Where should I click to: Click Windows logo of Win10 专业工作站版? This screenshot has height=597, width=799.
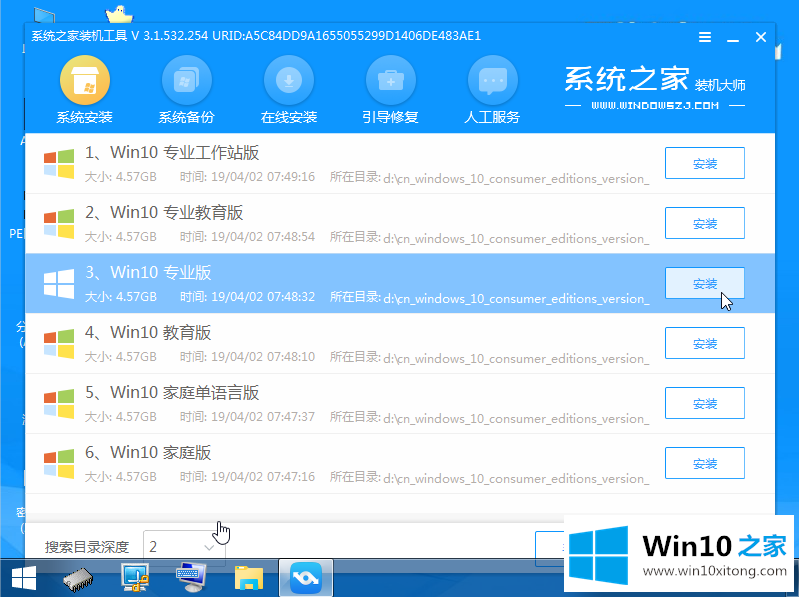coord(59,164)
